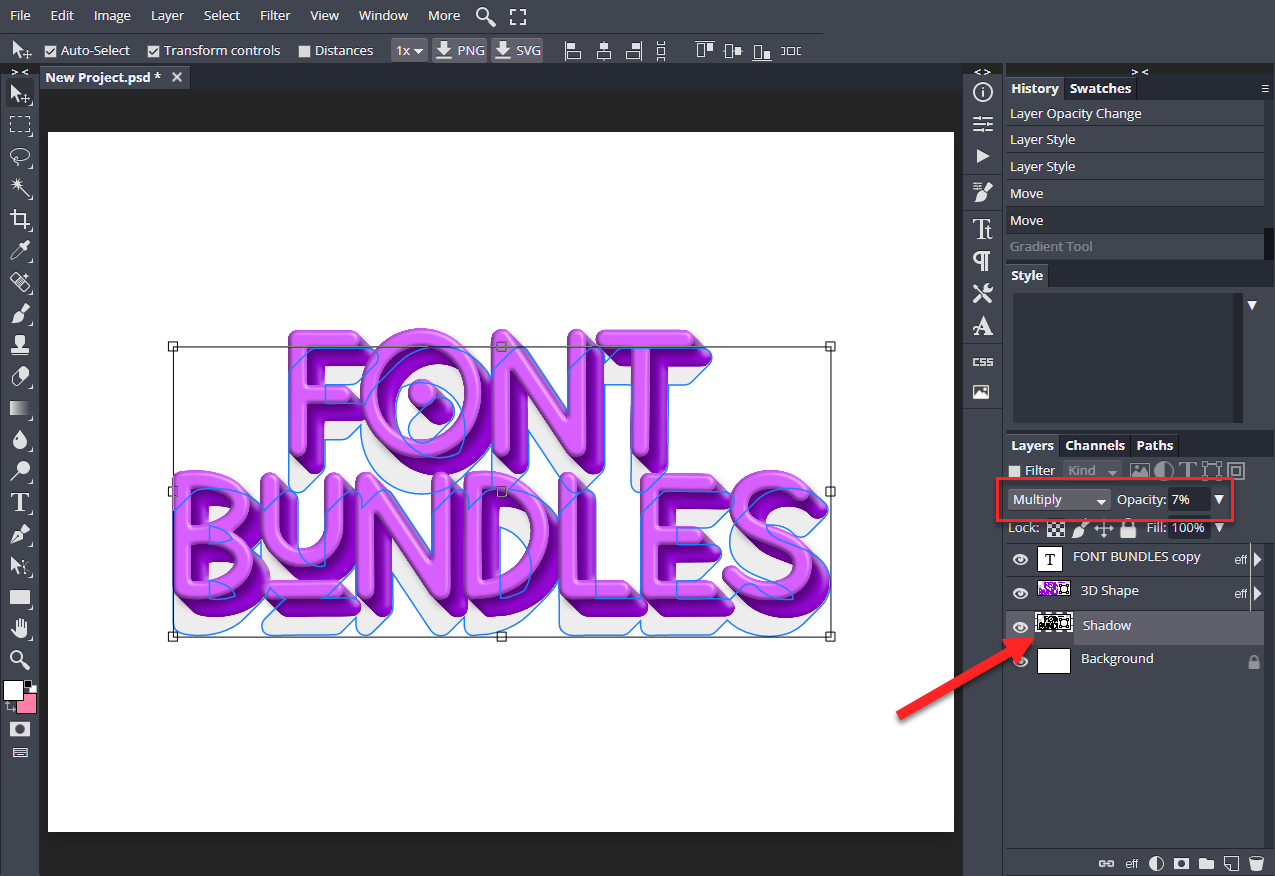1275x876 pixels.
Task: Hide the 3D Shape layer
Action: 1020,593
